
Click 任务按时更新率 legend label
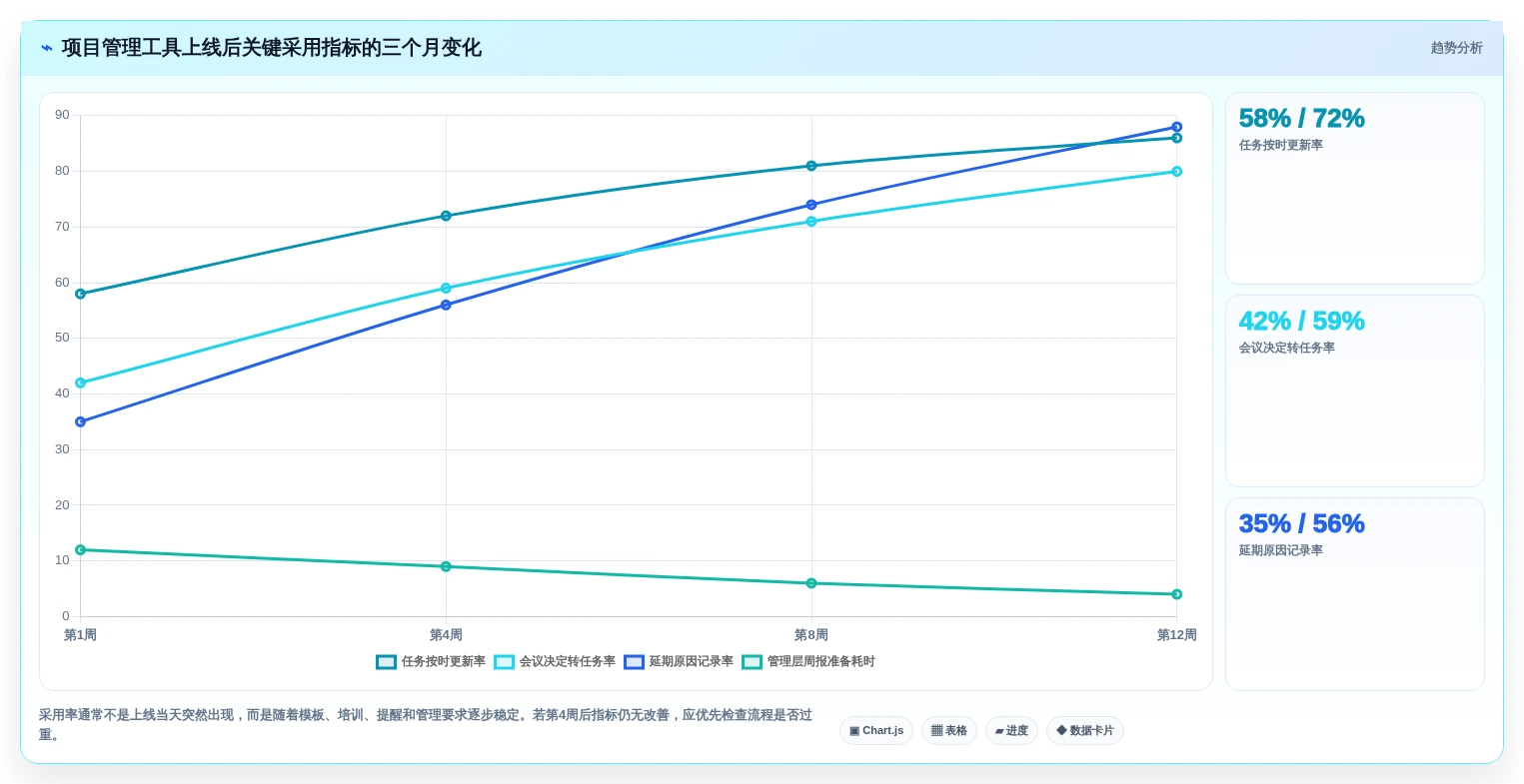click(x=444, y=662)
